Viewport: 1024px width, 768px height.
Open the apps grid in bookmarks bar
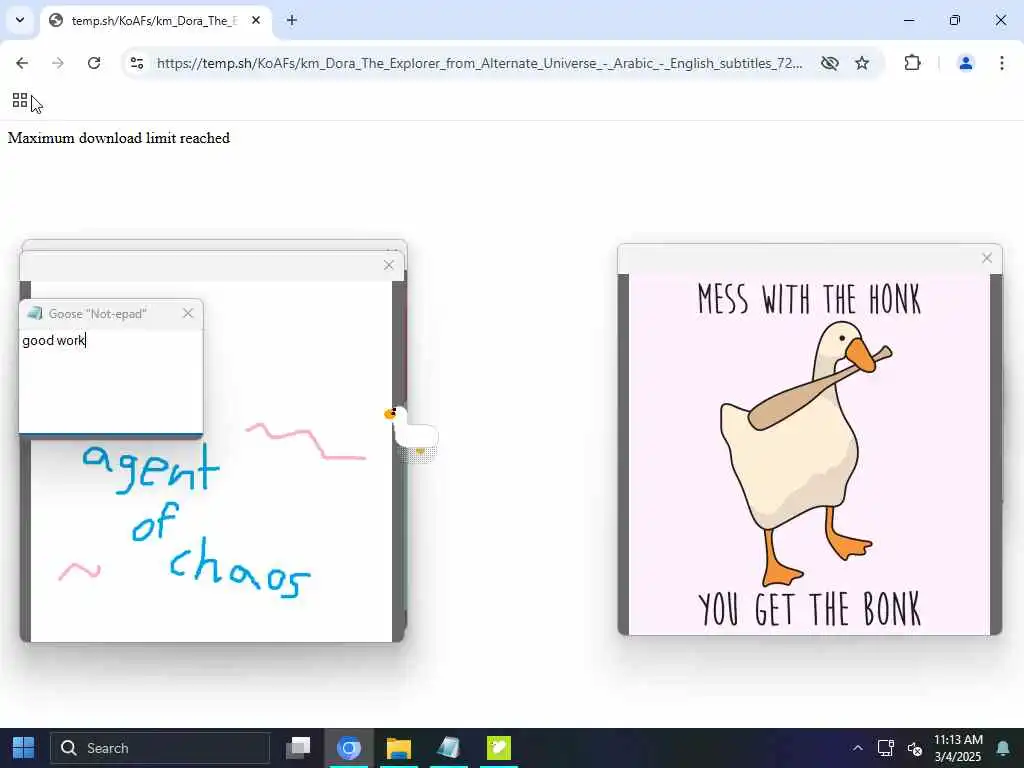click(20, 101)
